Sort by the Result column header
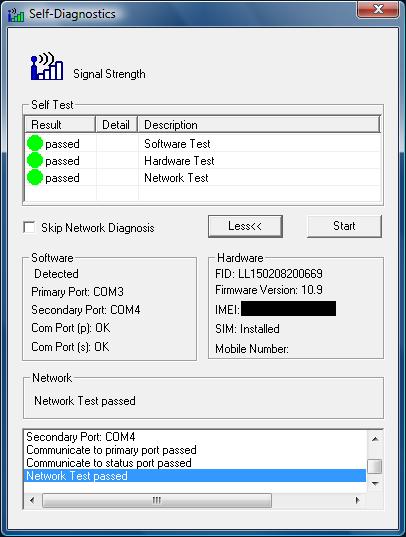The width and height of the screenshot is (406, 537). click(60, 124)
